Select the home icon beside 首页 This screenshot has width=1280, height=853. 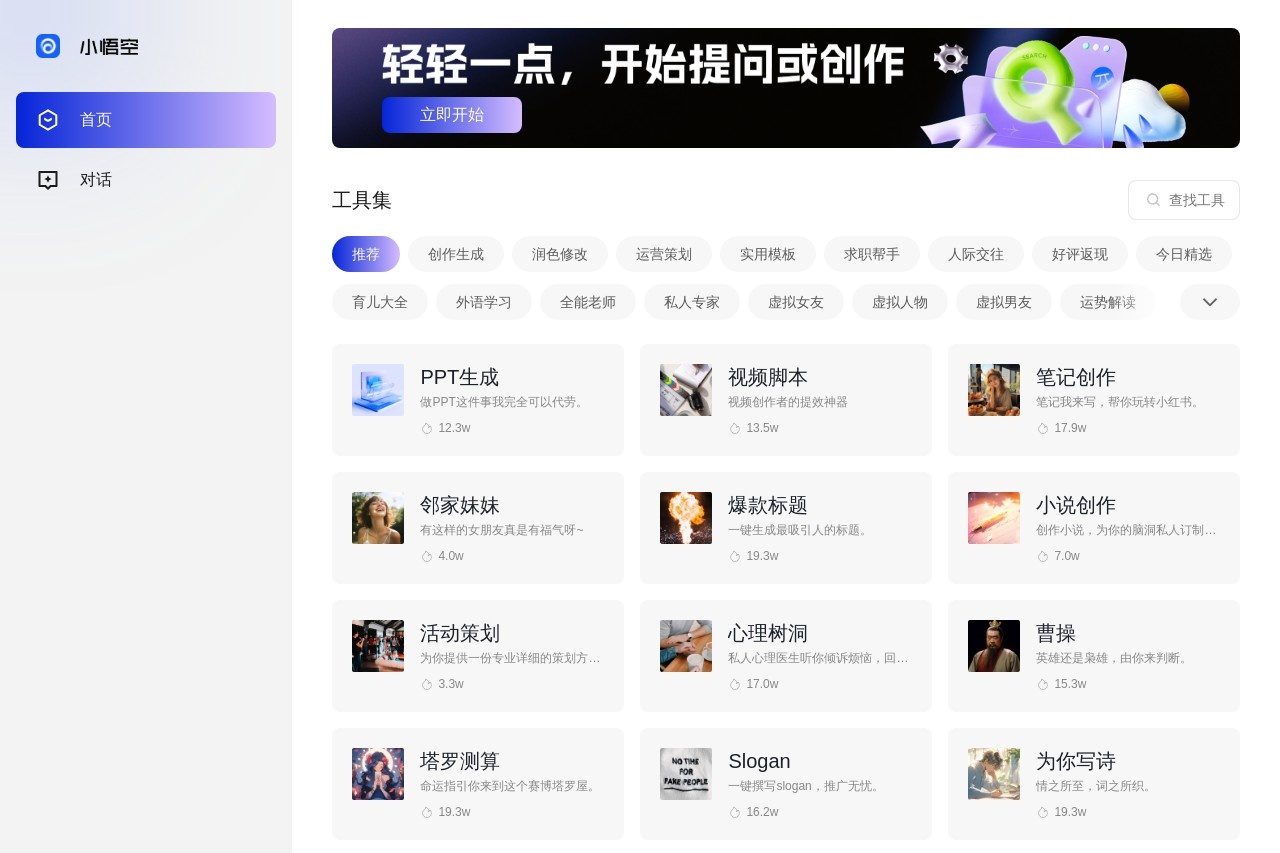pyautogui.click(x=48, y=119)
